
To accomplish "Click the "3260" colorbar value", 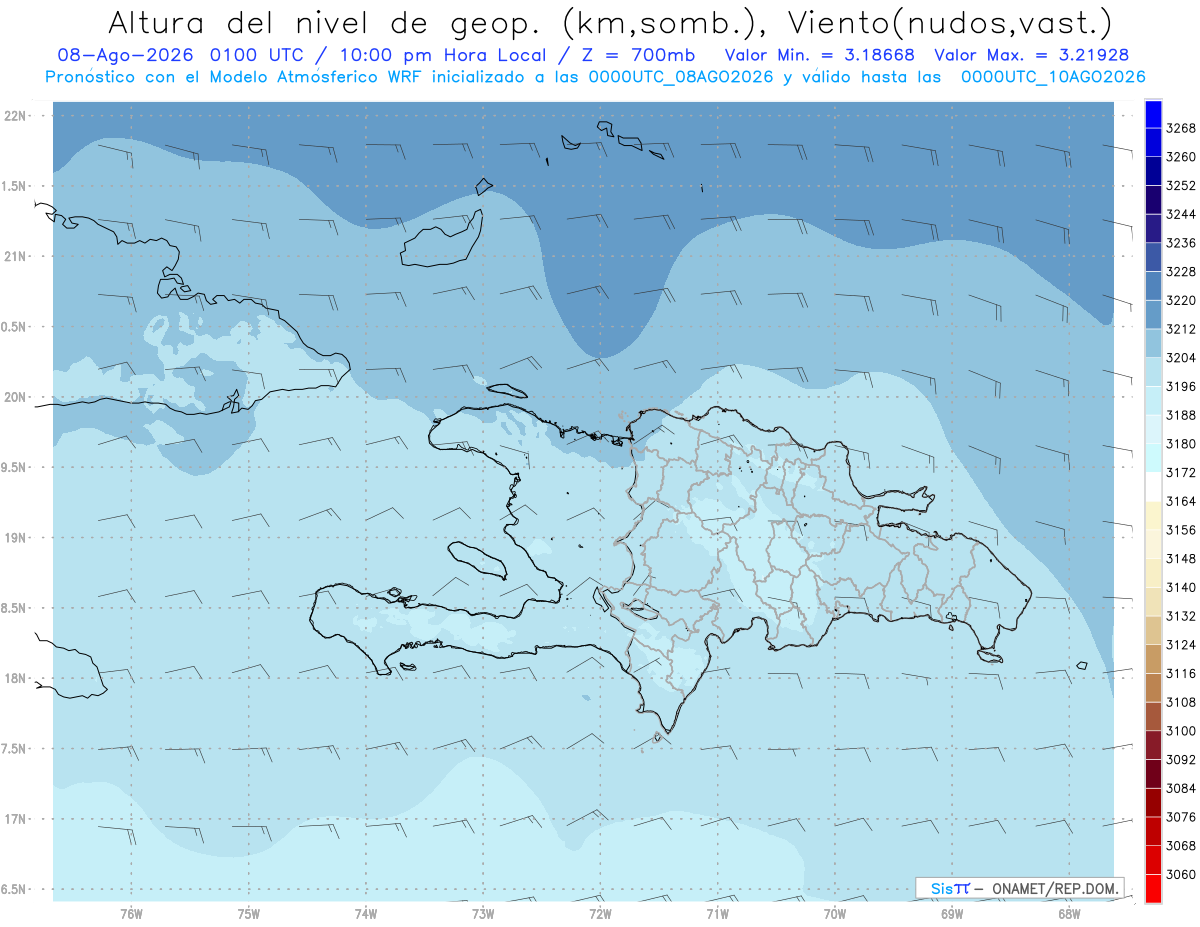I will coord(1181,157).
